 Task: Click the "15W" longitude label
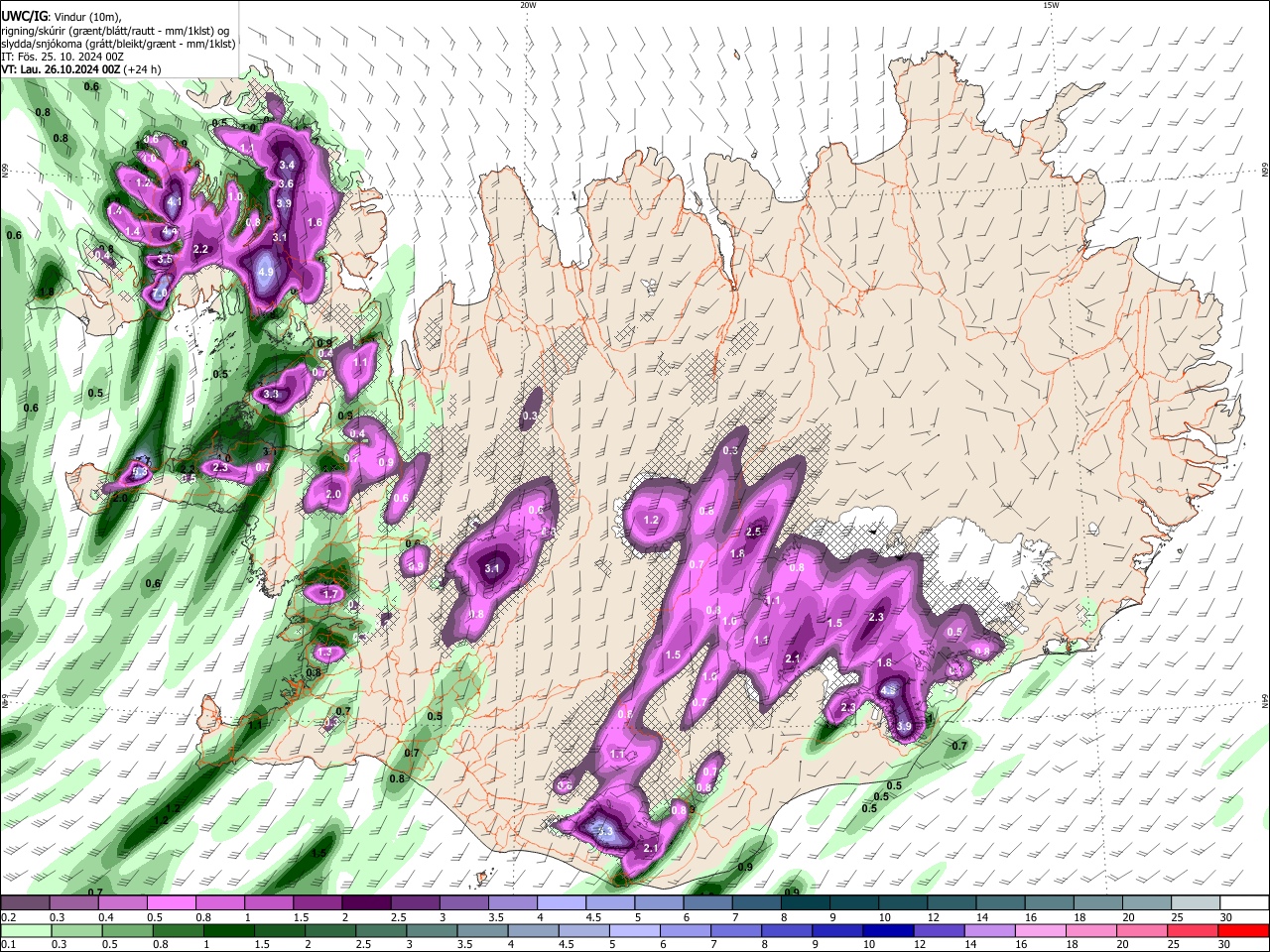pyautogui.click(x=1051, y=5)
